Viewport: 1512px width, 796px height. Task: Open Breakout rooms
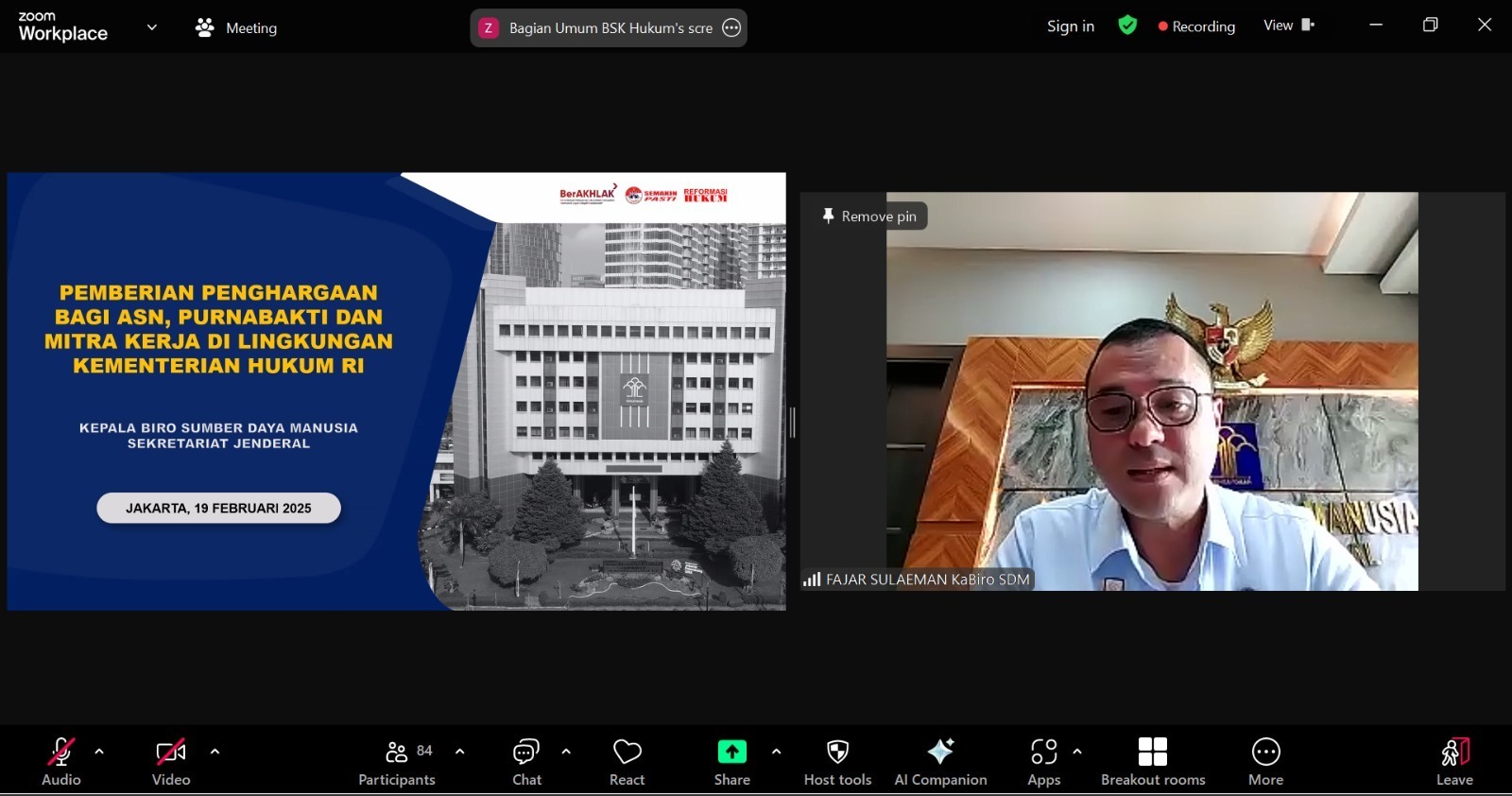pyautogui.click(x=1153, y=761)
